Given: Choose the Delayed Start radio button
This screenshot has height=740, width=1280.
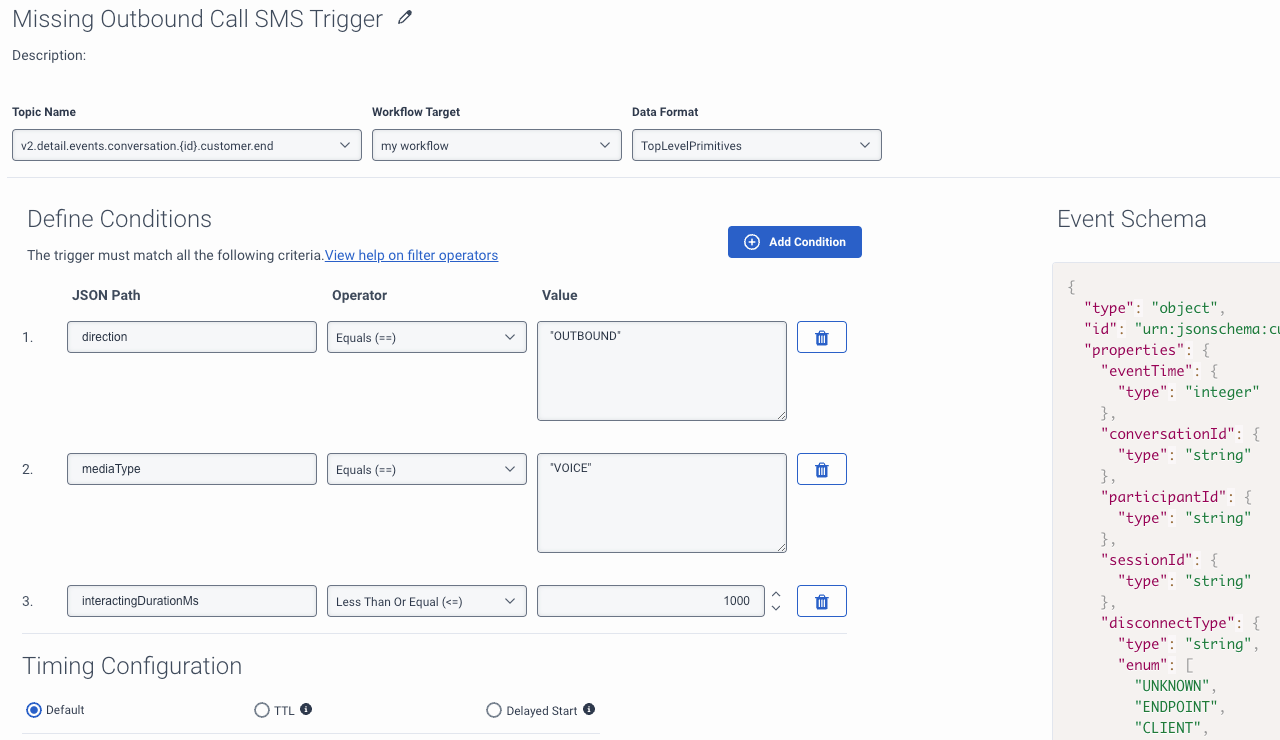Looking at the screenshot, I should (x=494, y=710).
